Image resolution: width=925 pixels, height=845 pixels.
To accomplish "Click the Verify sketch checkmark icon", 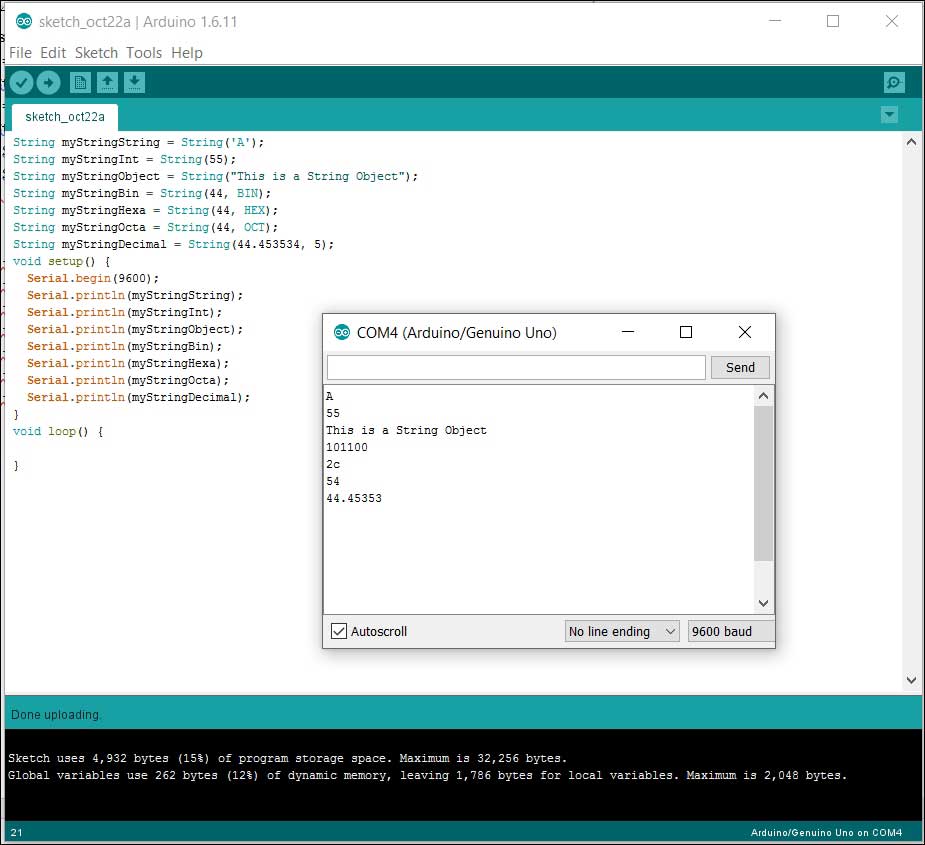I will click(x=22, y=82).
